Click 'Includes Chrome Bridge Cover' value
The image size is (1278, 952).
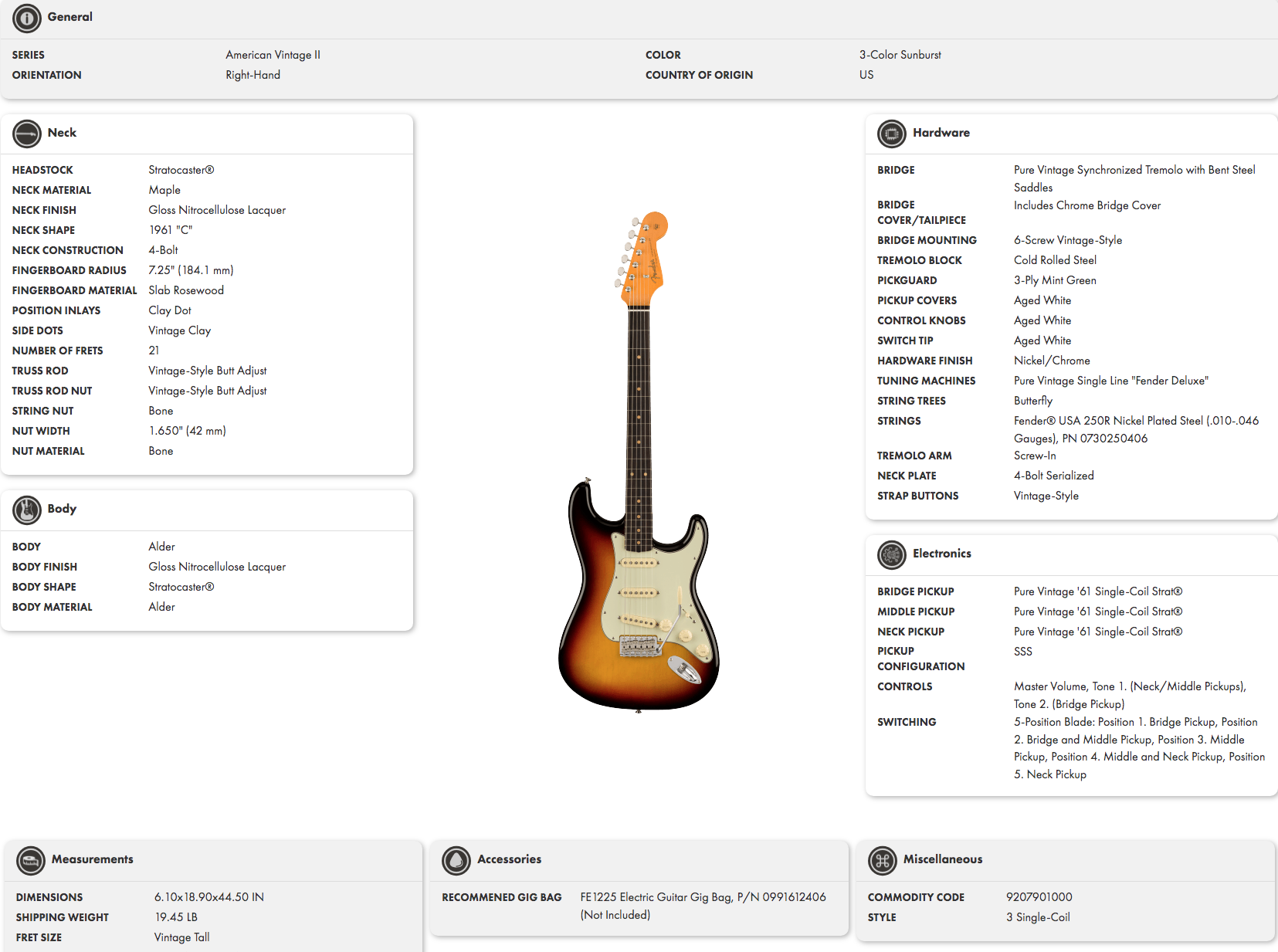click(x=1087, y=205)
